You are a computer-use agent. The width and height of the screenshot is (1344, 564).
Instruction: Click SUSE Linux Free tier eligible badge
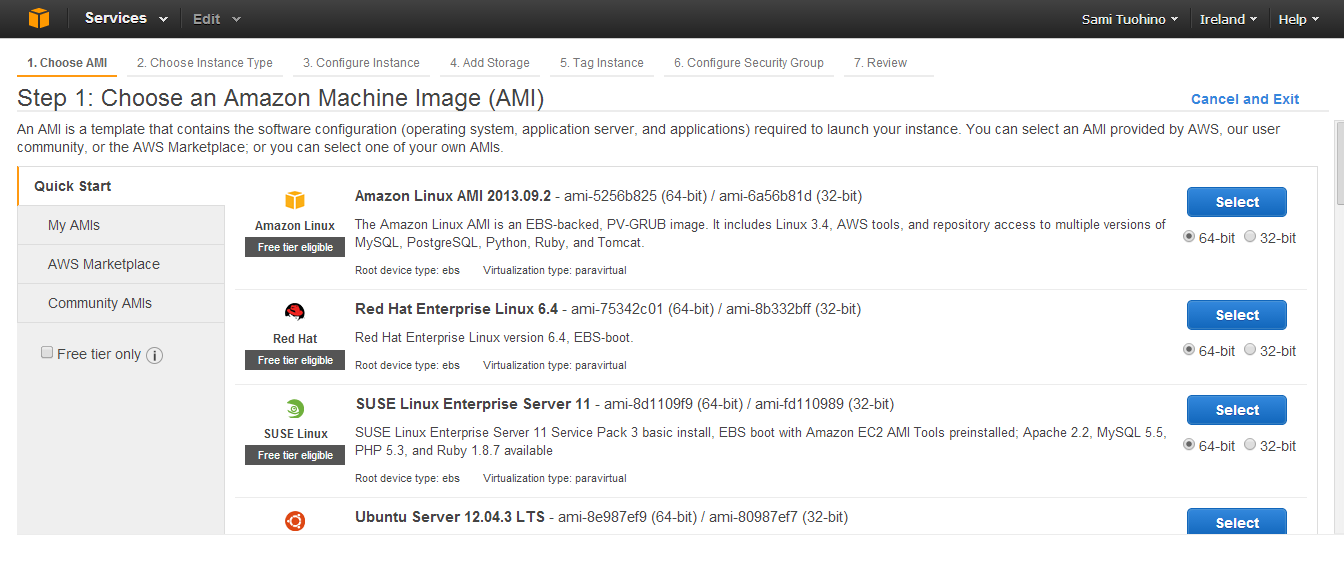point(295,455)
